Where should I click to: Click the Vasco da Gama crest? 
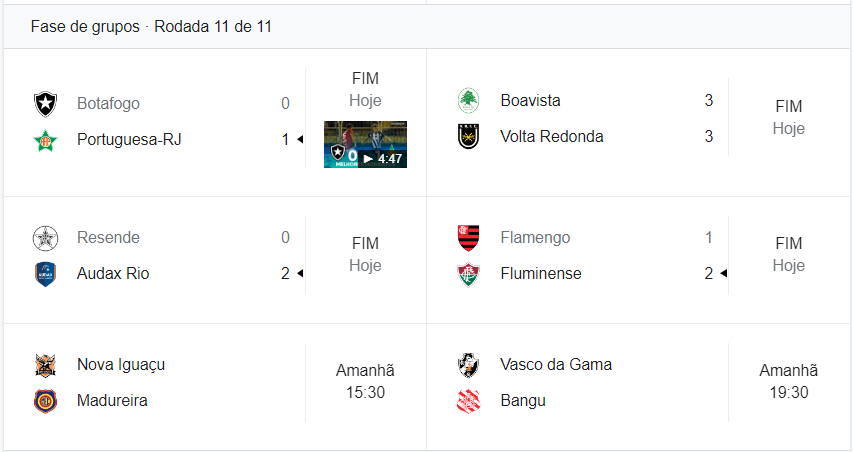(x=468, y=364)
